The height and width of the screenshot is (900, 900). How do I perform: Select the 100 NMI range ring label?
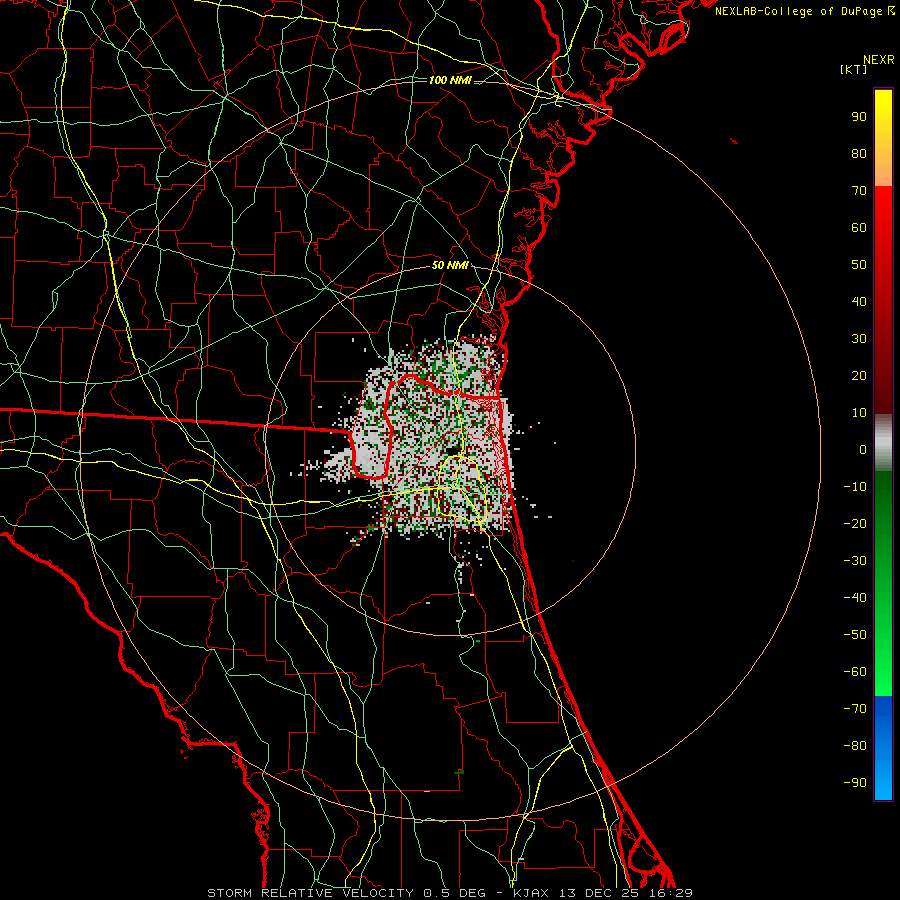[450, 80]
